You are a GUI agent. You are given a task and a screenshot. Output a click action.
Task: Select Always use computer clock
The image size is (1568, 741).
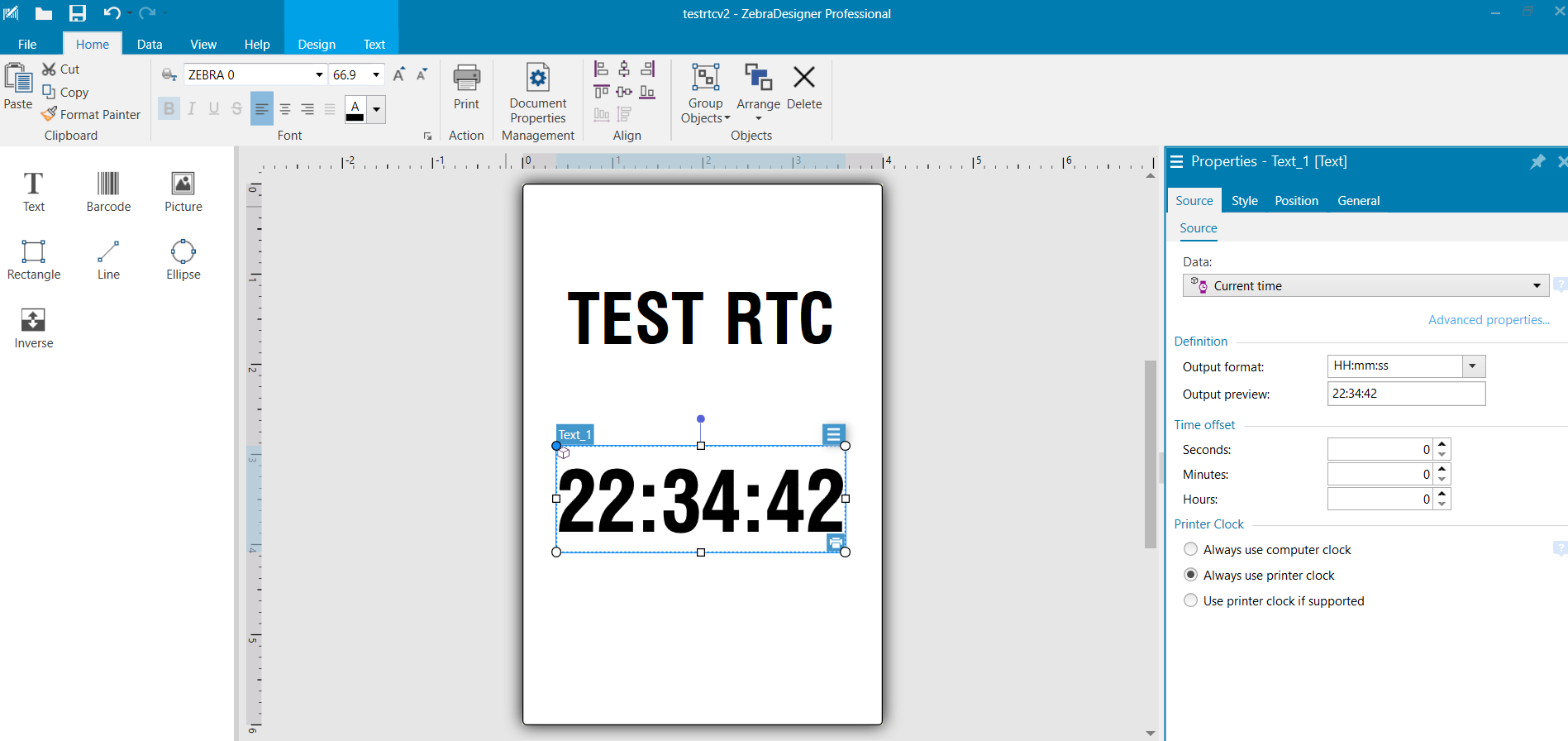click(x=1268, y=549)
